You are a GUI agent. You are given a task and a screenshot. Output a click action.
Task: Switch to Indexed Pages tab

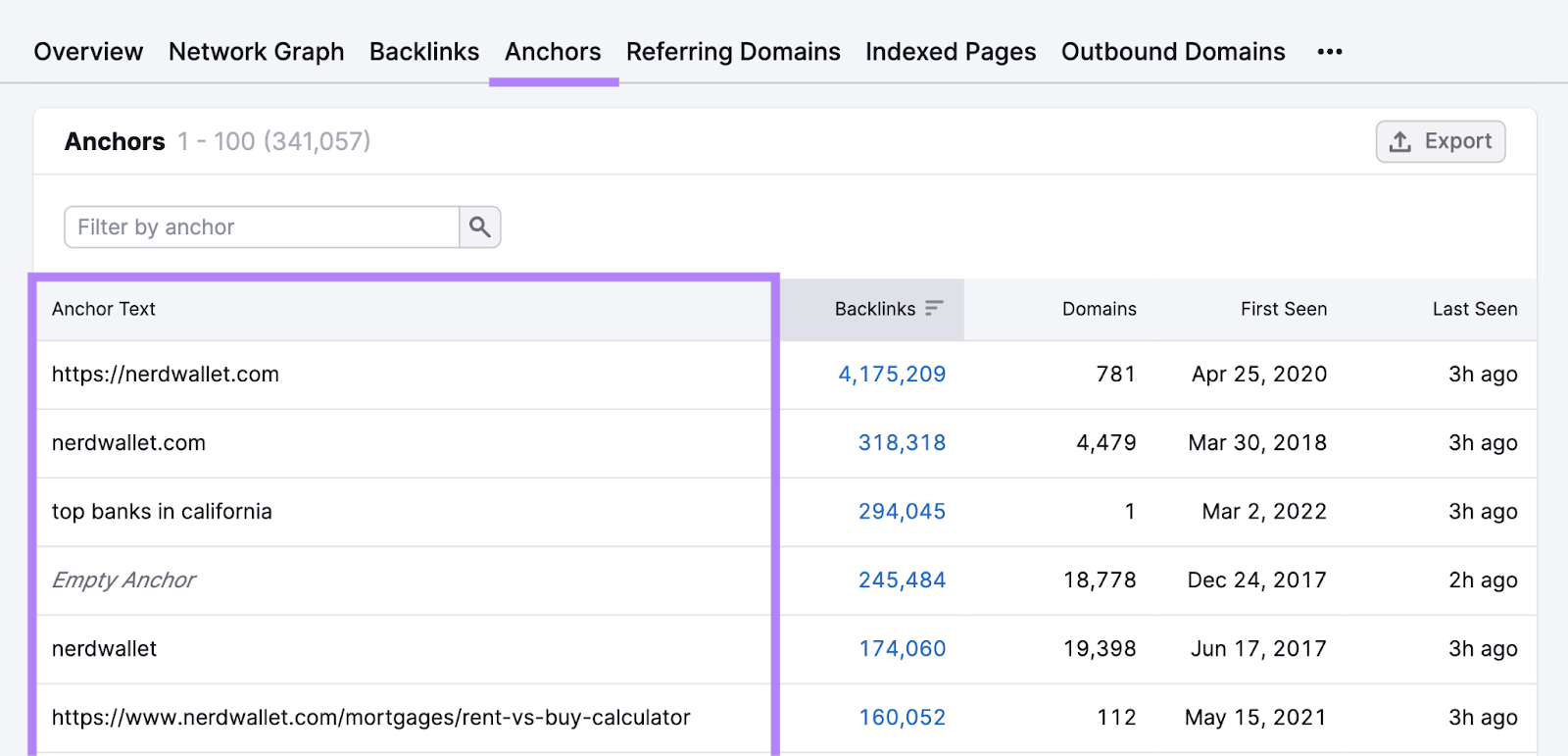point(951,52)
